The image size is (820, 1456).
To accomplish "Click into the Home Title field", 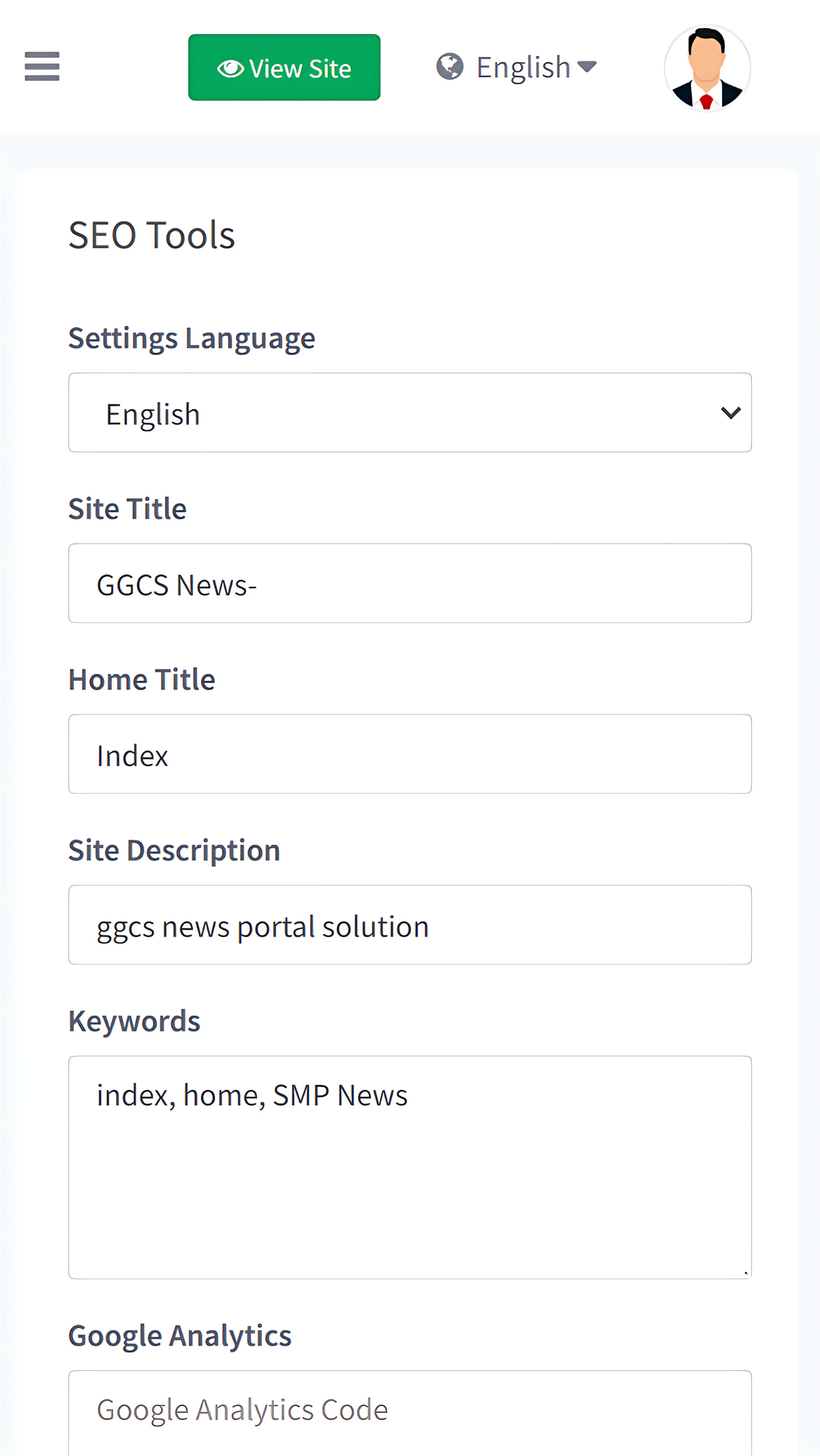I will coord(410,754).
